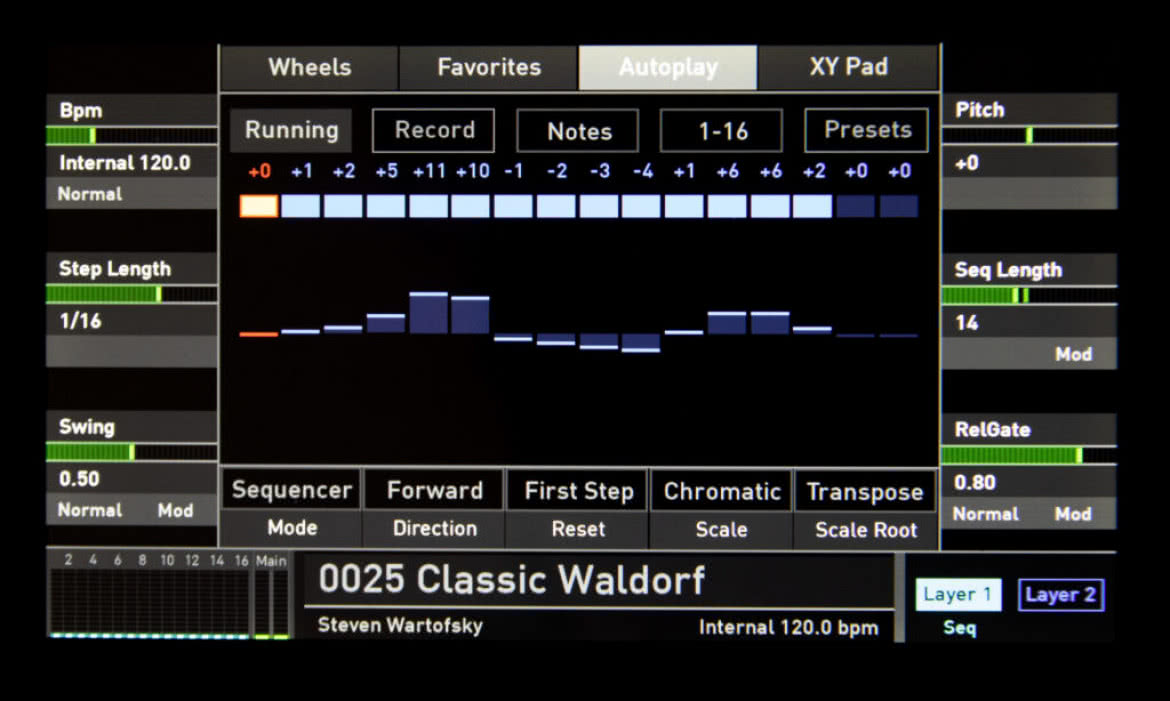
Task: Open the XY Pad tab
Action: [x=848, y=68]
